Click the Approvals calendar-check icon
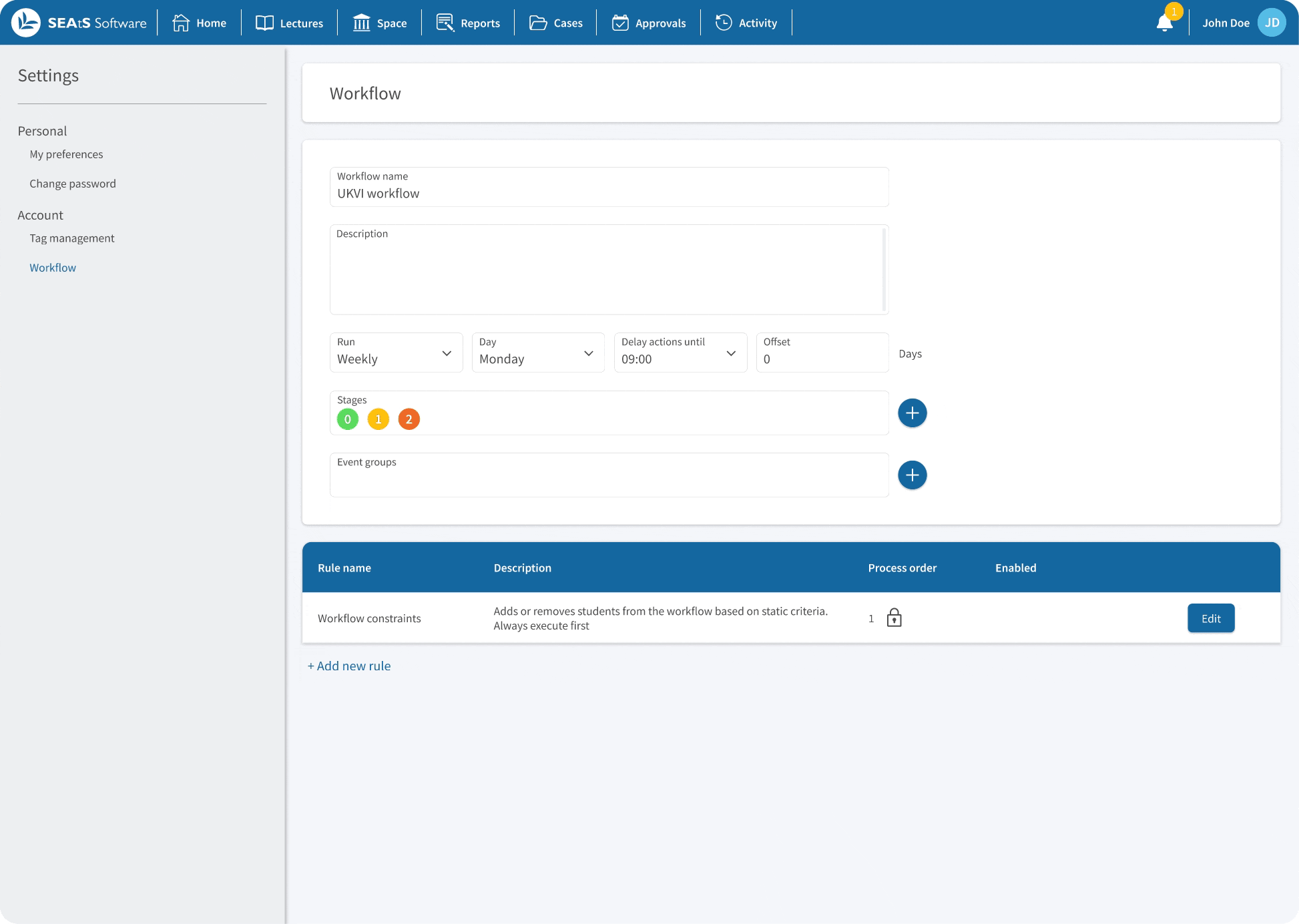Screen dimensions: 1299x924 (x=620, y=23)
